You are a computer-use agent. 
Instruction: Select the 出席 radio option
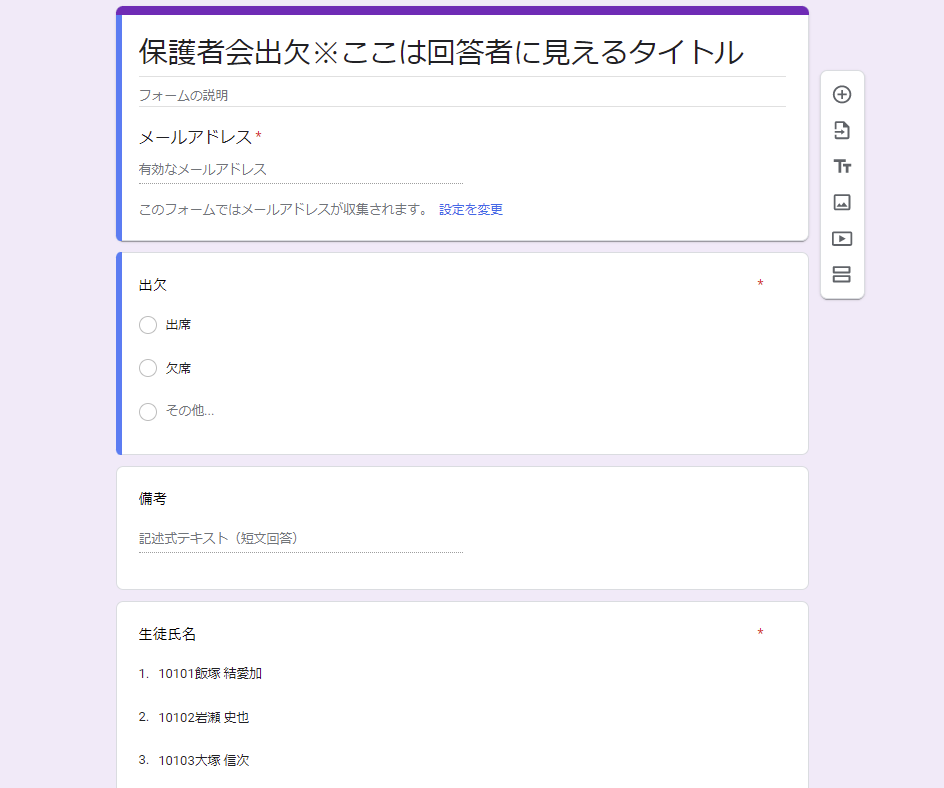tap(148, 325)
